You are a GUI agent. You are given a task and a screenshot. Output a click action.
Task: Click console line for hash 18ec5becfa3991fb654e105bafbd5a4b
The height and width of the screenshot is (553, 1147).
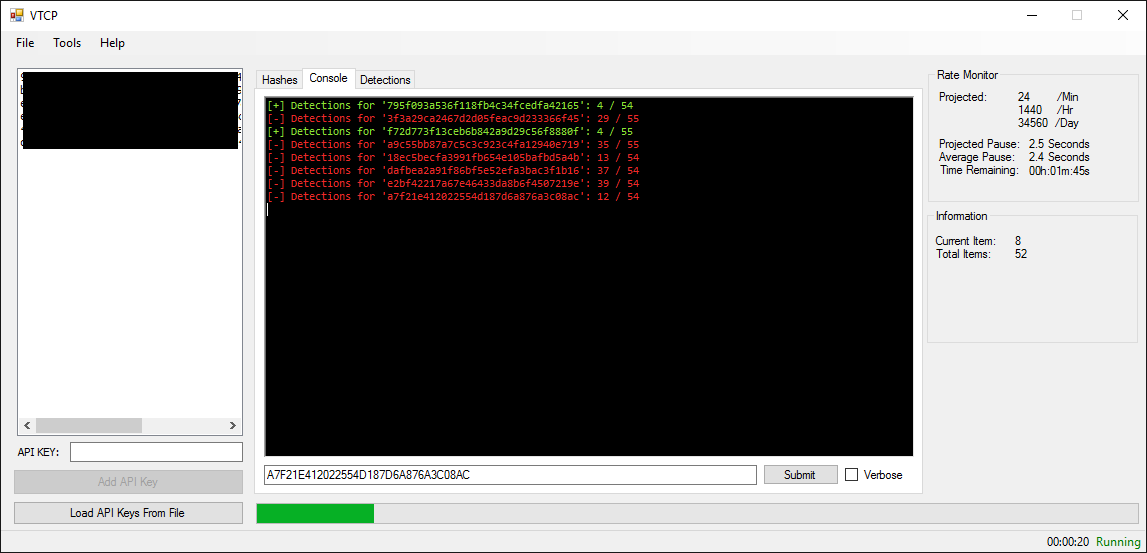pyautogui.click(x=454, y=157)
